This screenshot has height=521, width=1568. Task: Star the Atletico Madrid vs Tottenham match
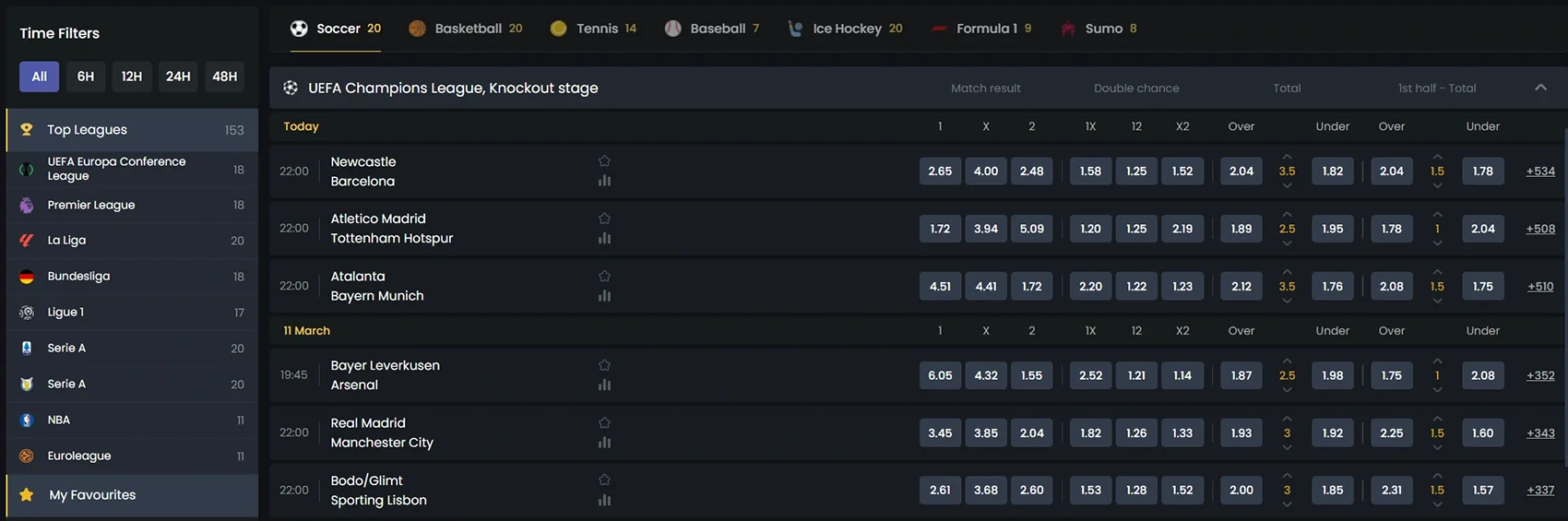pos(604,219)
